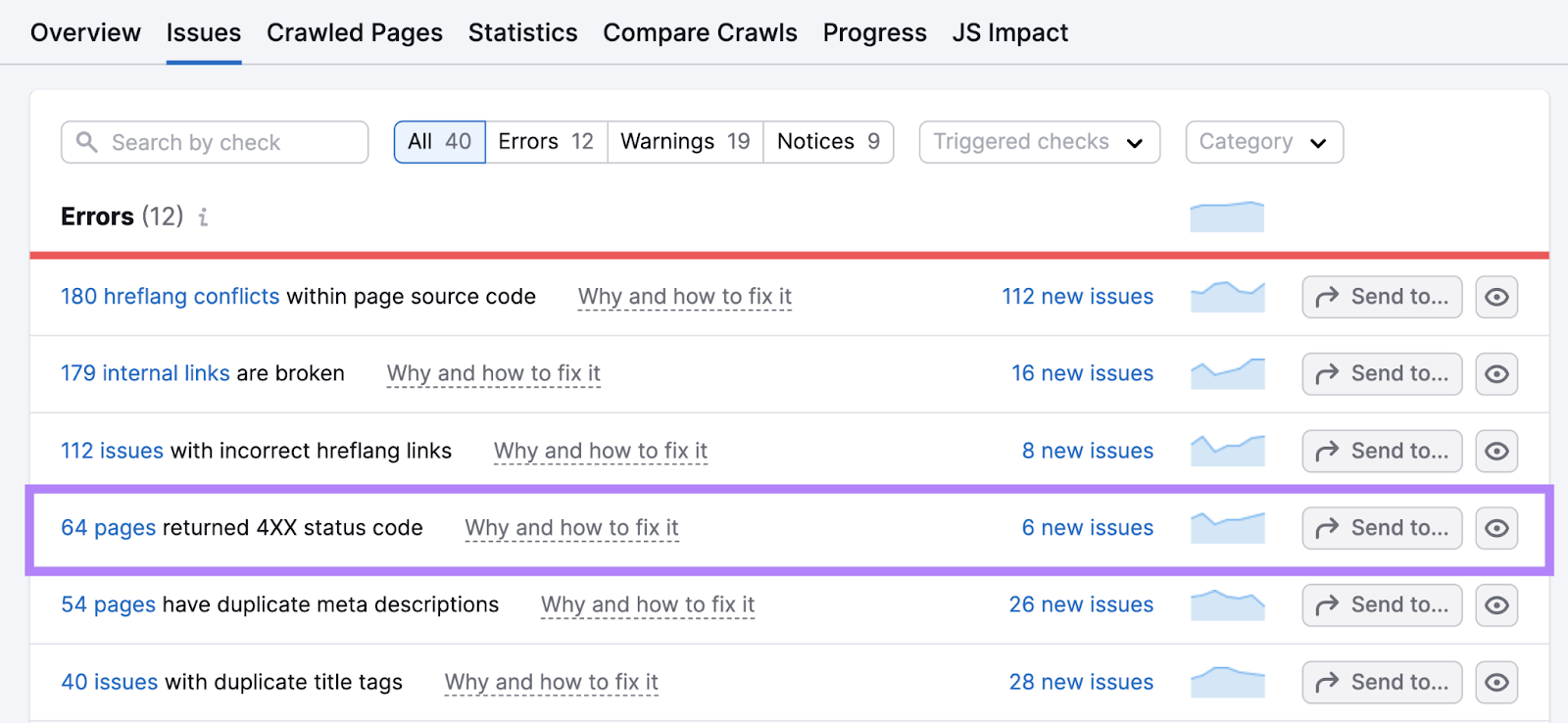Switch to the Crawled Pages tab
Viewport: 1568px width, 723px height.
click(355, 32)
